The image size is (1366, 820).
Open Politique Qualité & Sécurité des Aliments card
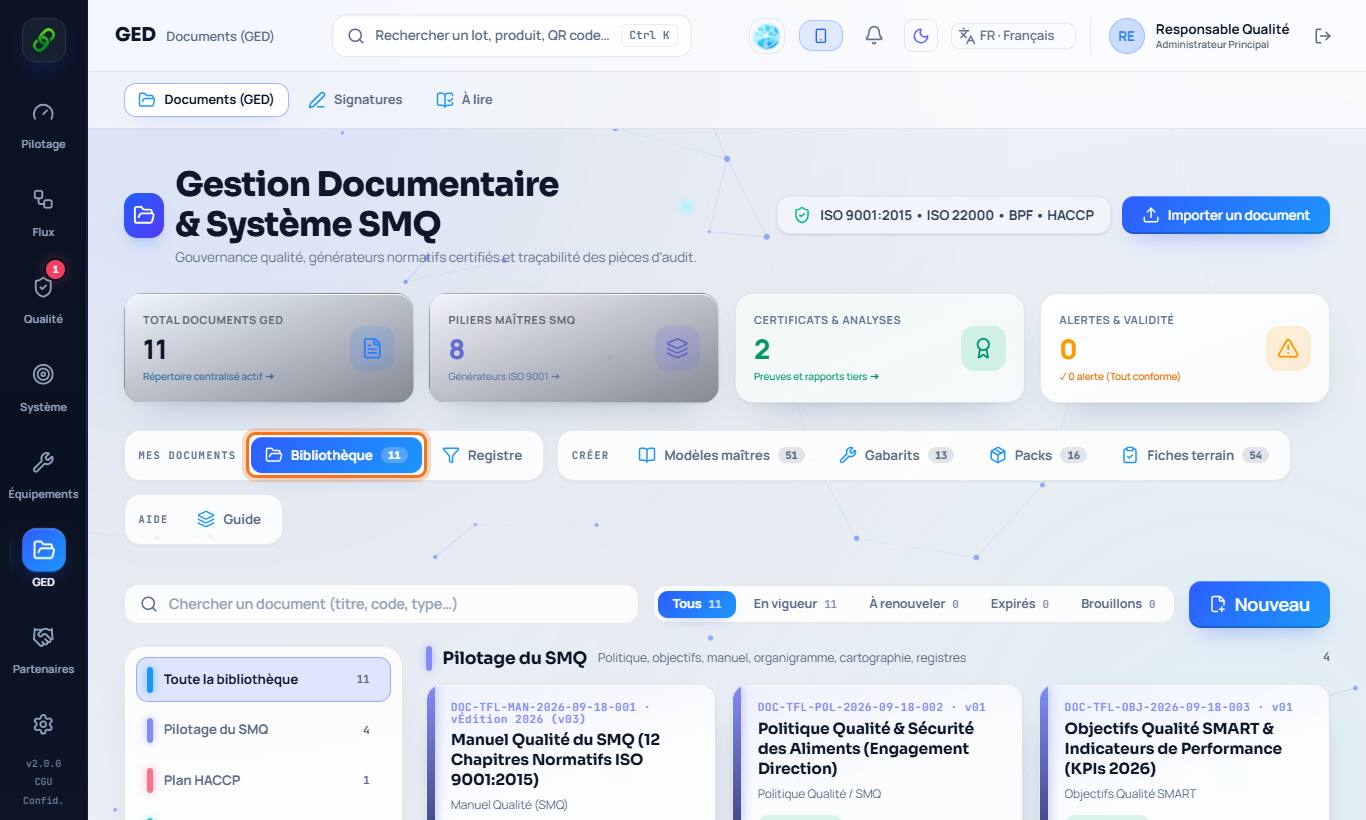click(x=877, y=752)
